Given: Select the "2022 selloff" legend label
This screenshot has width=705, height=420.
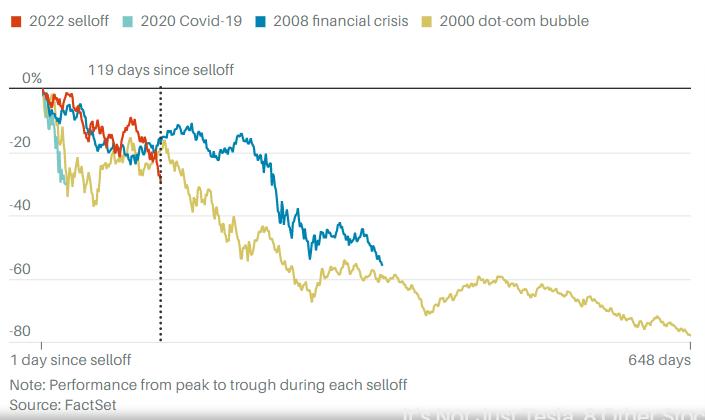Looking at the screenshot, I should [x=69, y=21].
